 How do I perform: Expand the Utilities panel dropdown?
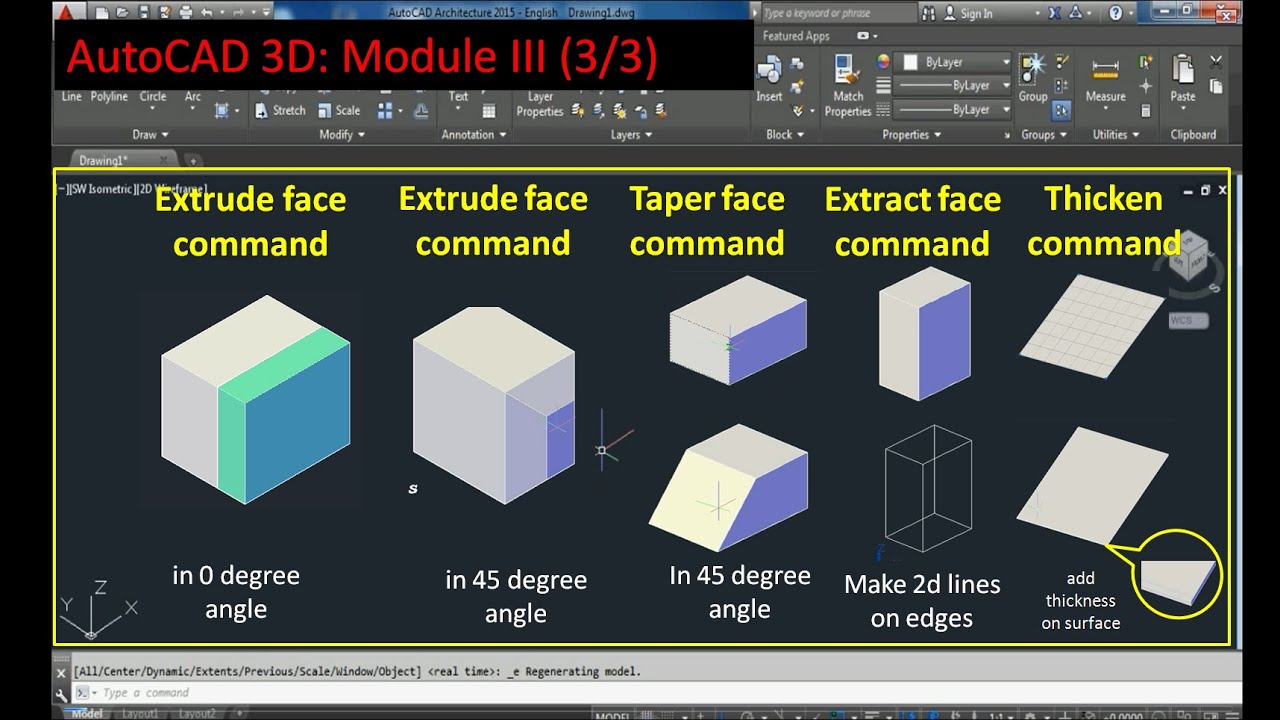pyautogui.click(x=1115, y=134)
